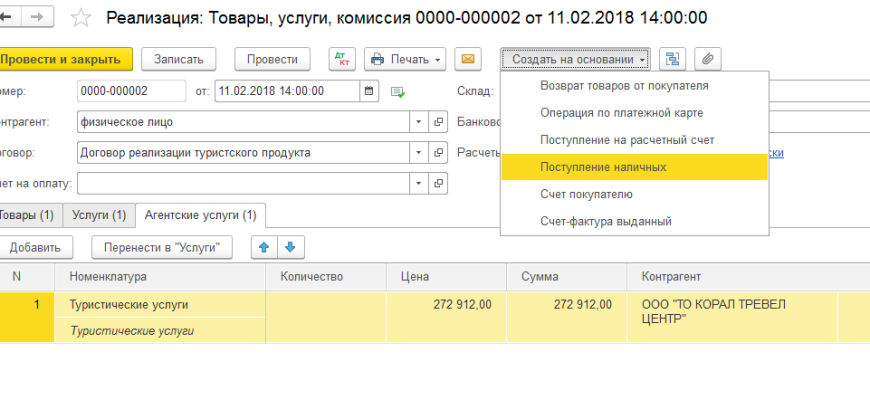Switch to the Услуги (1) tab
The width and height of the screenshot is (870, 400).
(x=98, y=215)
